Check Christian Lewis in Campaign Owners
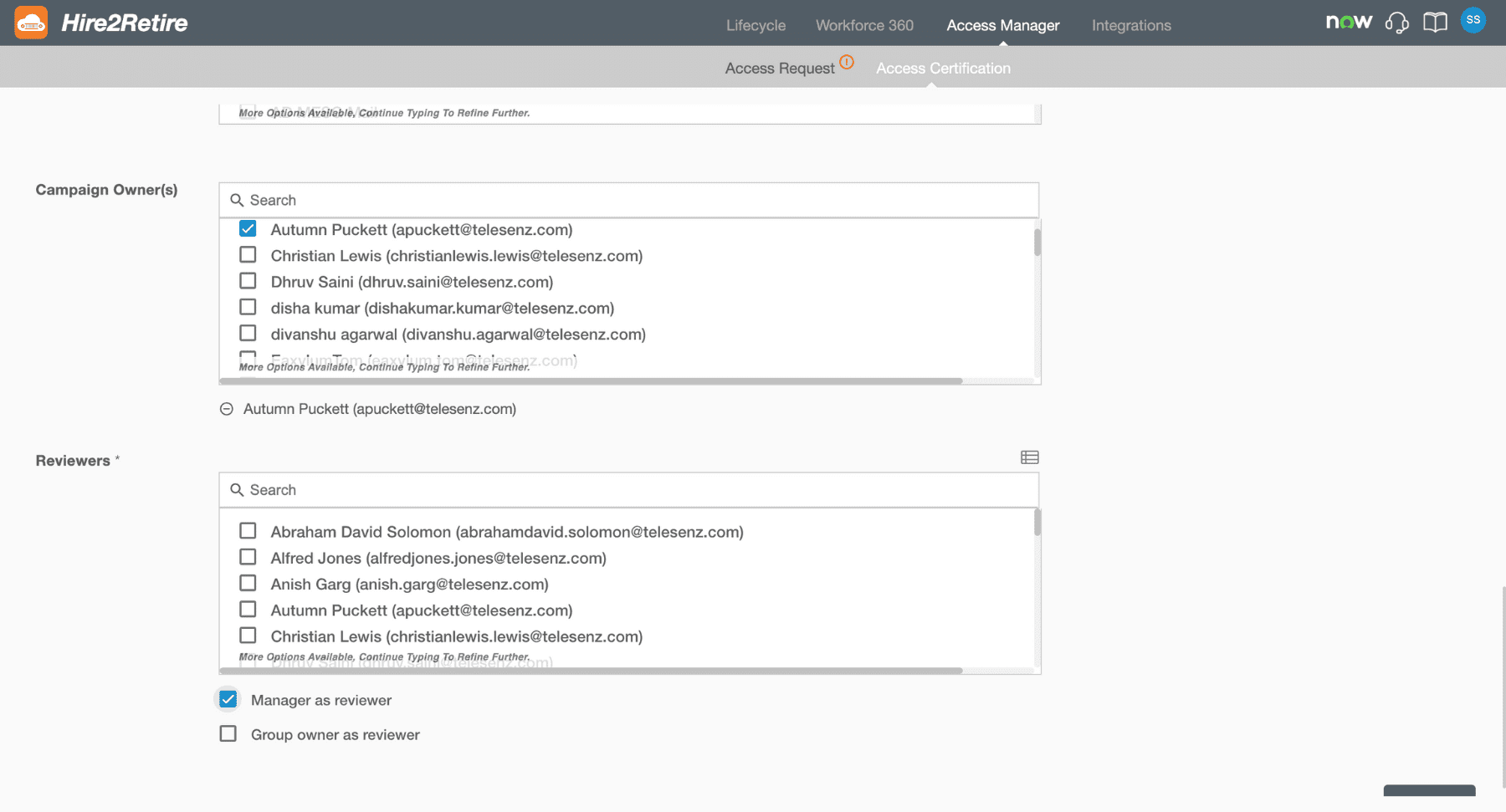1506x812 pixels. click(248, 255)
